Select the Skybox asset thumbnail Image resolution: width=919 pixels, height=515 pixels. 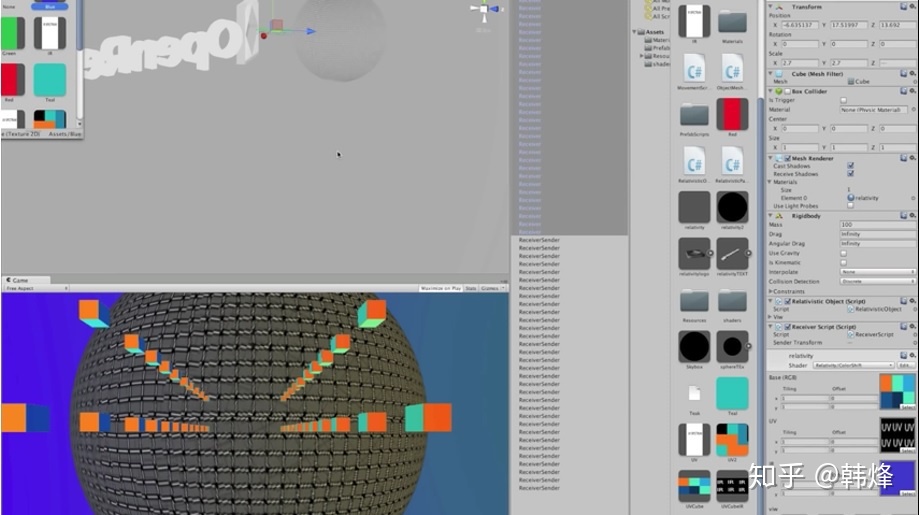point(694,346)
